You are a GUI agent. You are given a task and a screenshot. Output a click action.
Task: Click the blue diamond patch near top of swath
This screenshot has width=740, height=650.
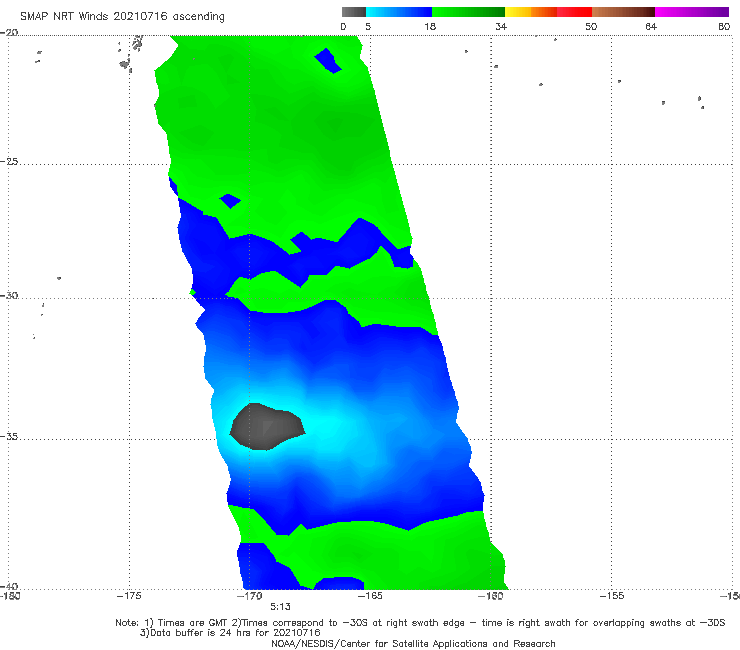coord(328,61)
